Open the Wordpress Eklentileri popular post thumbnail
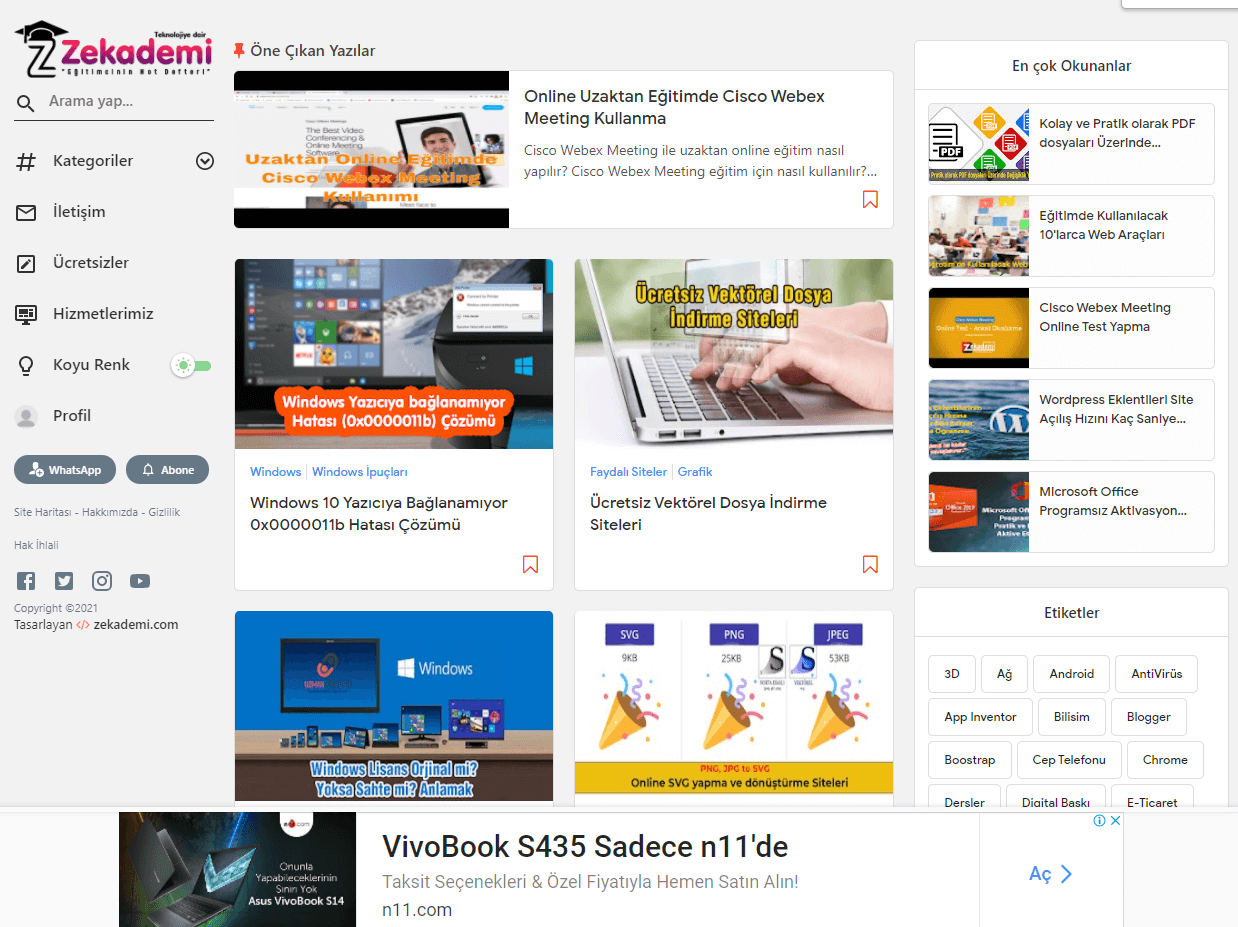 click(979, 420)
